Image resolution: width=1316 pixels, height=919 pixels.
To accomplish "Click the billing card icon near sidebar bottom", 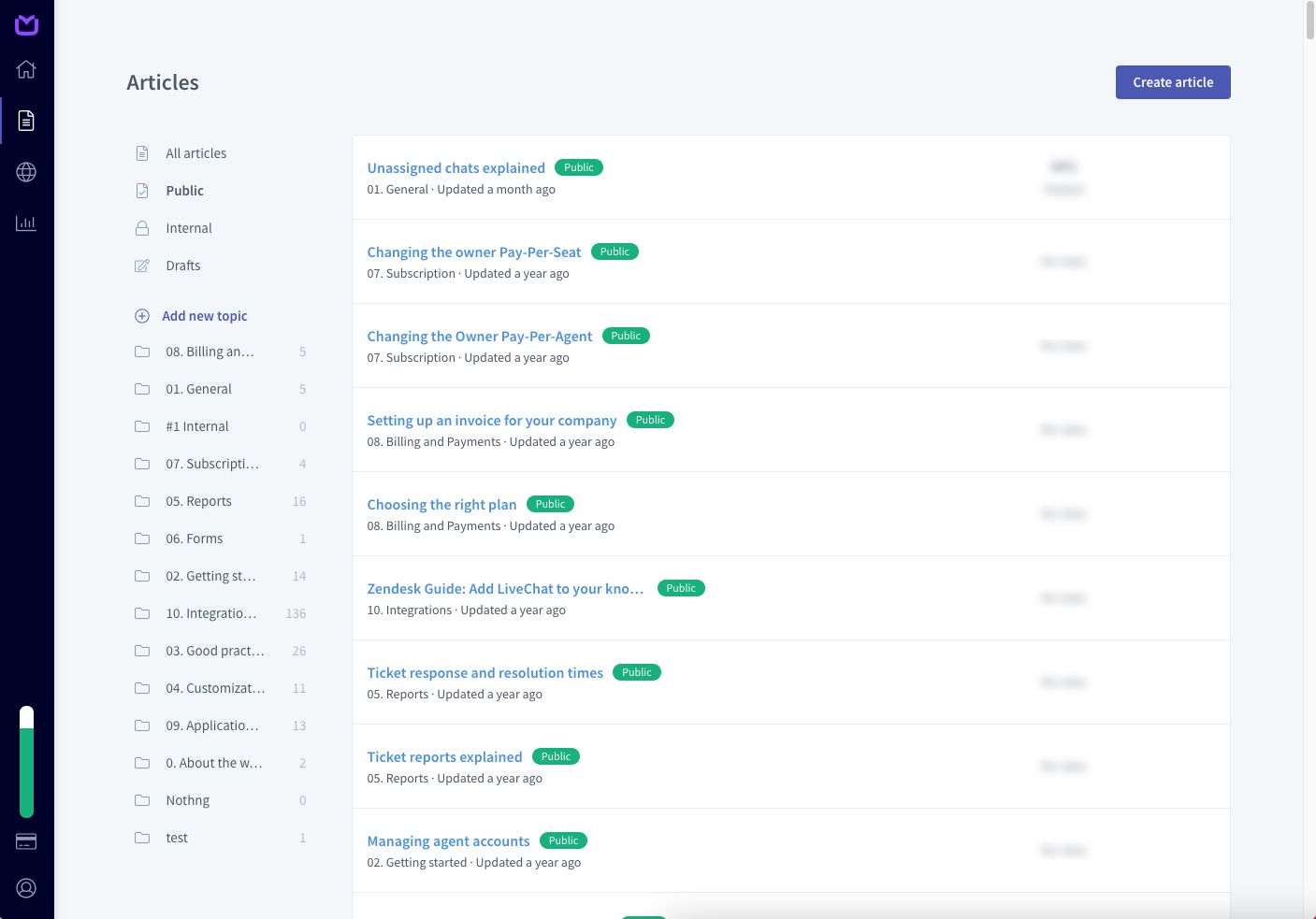I will (25, 841).
